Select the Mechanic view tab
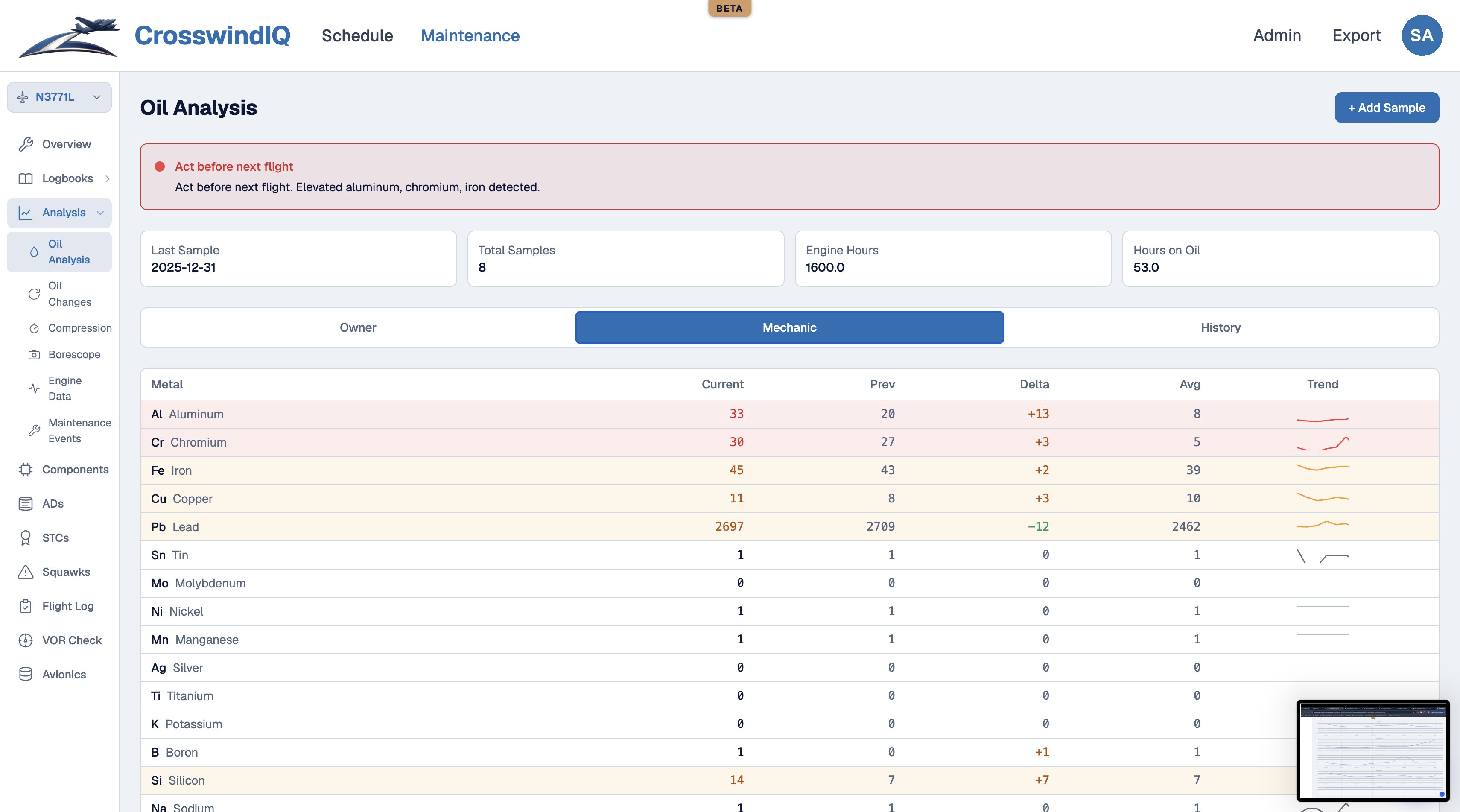The height and width of the screenshot is (812, 1460). [789, 327]
